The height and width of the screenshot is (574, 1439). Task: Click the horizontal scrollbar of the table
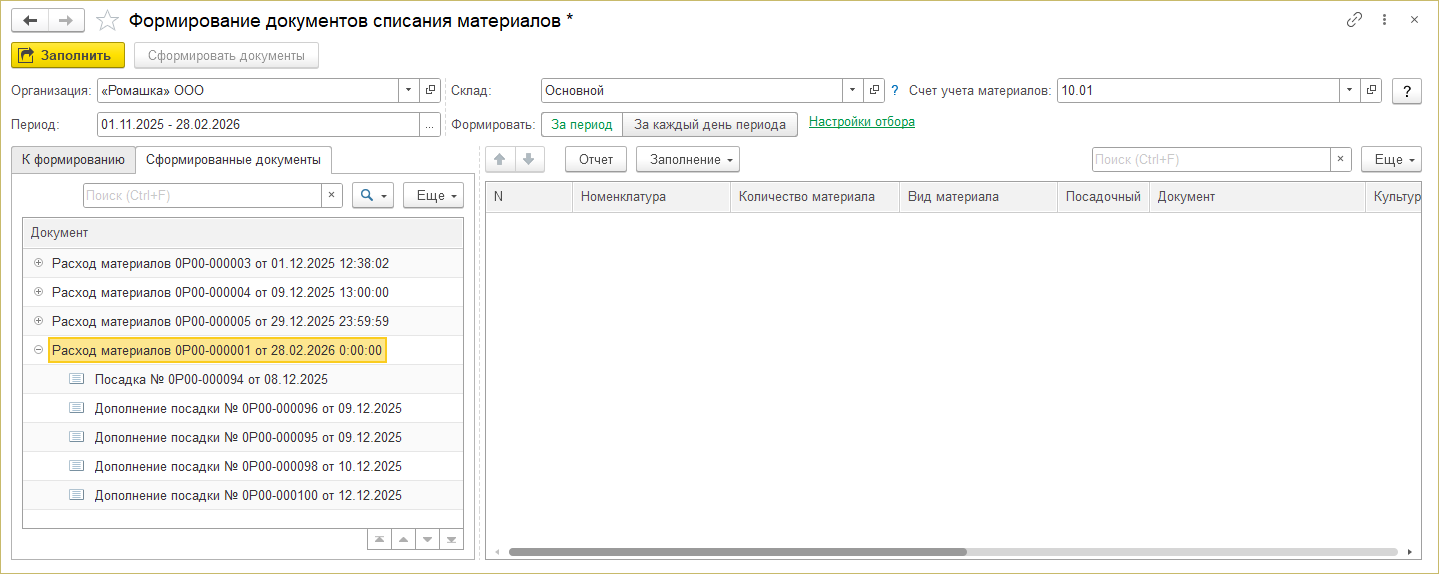tap(737, 552)
